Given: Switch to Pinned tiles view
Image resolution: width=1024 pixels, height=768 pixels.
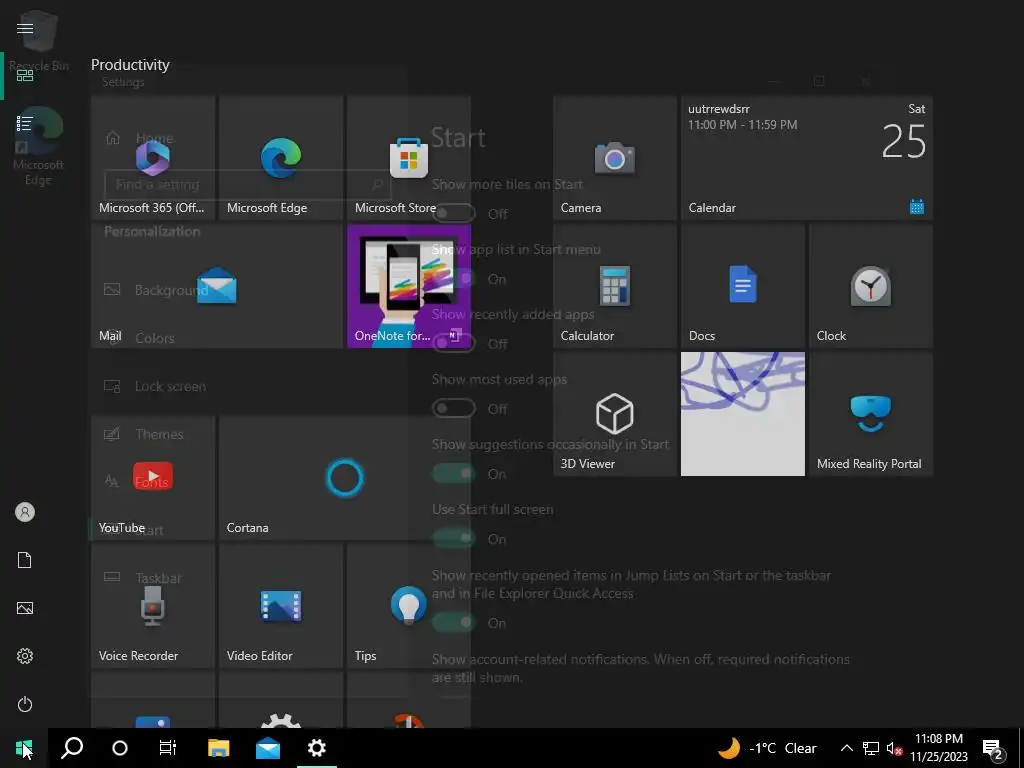Looking at the screenshot, I should 25,76.
